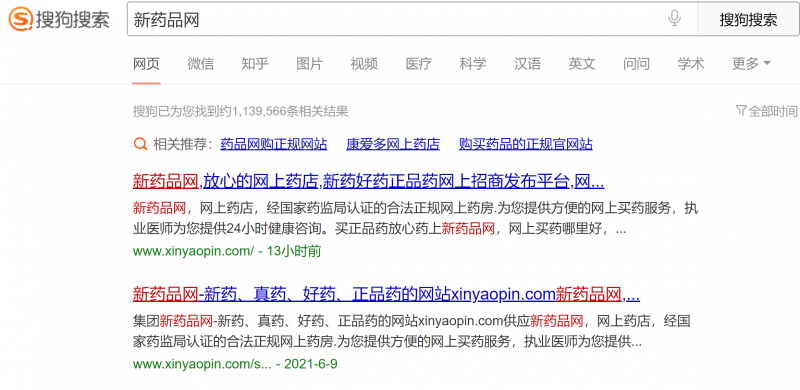
Task: Open the 视频 search tab
Action: tap(364, 64)
